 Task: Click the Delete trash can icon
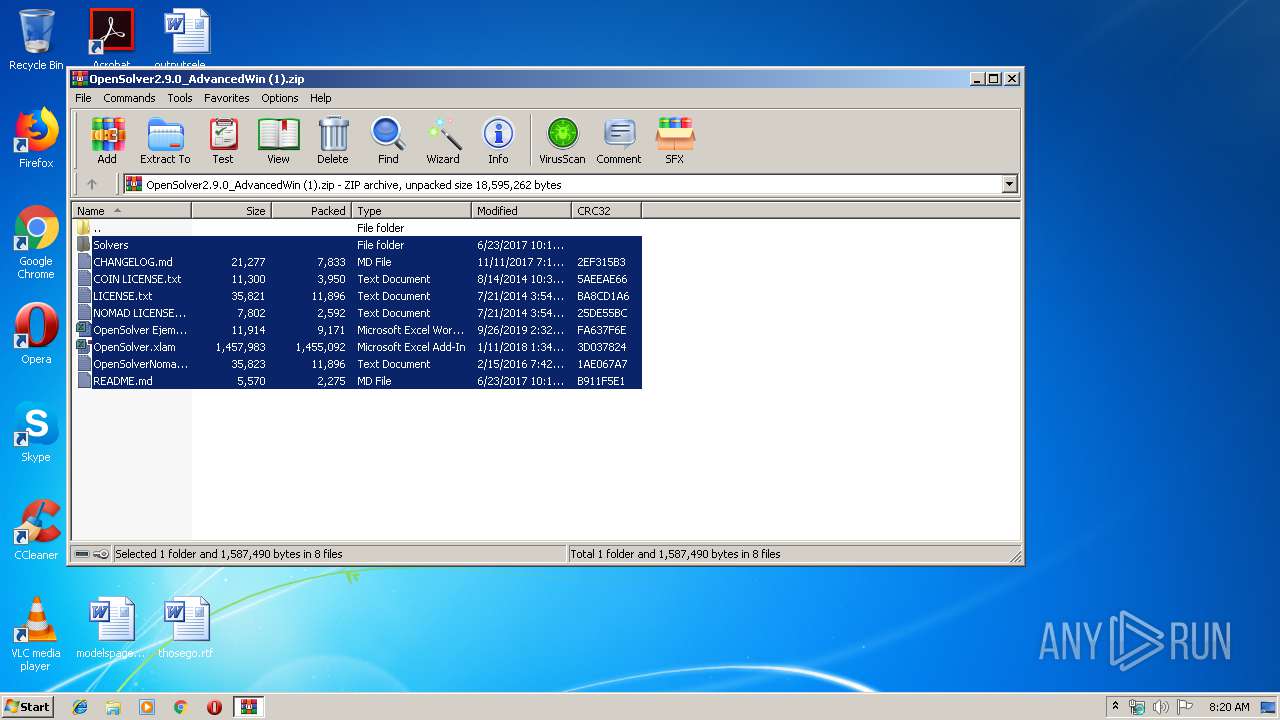[x=333, y=141]
